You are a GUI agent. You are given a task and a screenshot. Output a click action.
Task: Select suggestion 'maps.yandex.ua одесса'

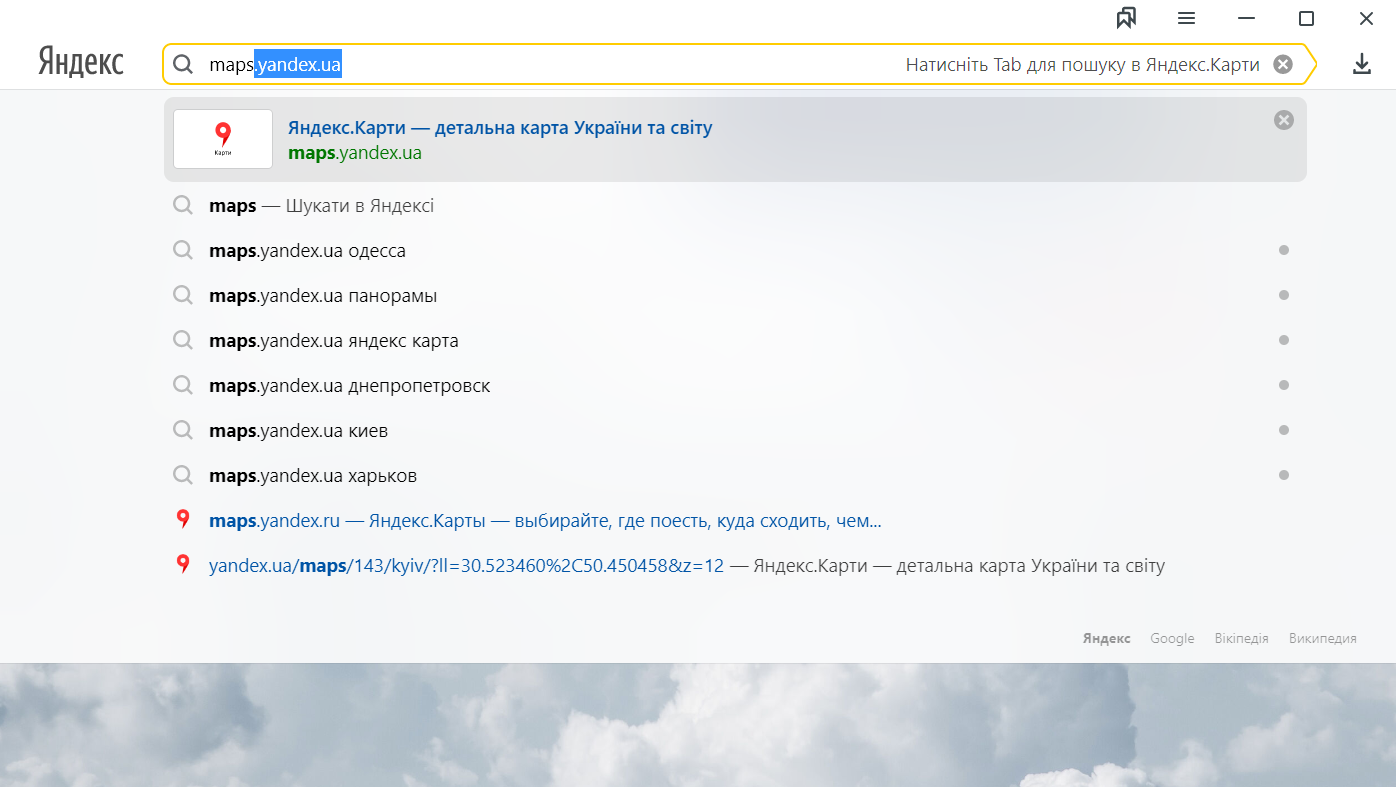coord(735,251)
